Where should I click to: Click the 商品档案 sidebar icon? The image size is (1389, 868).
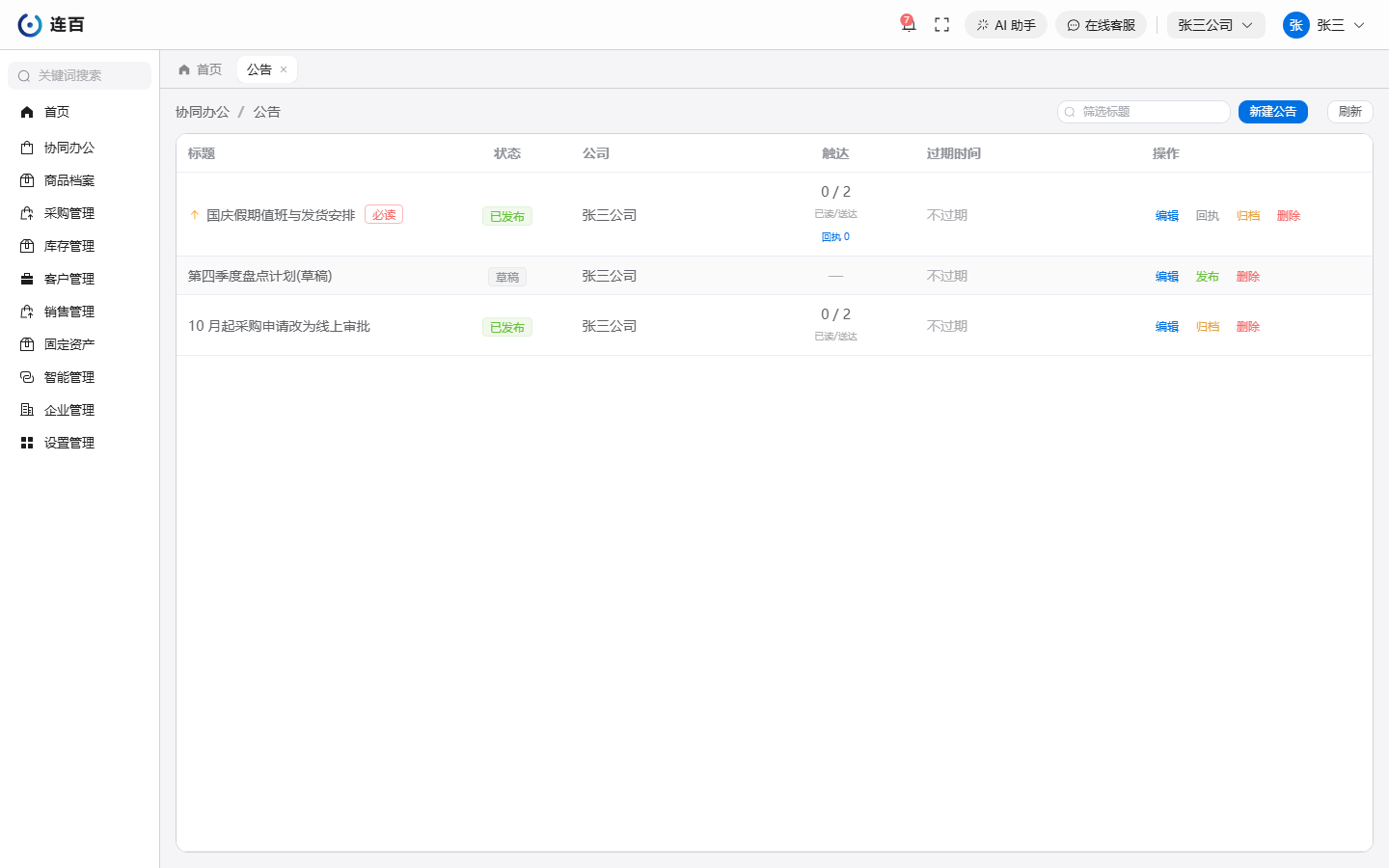point(27,180)
